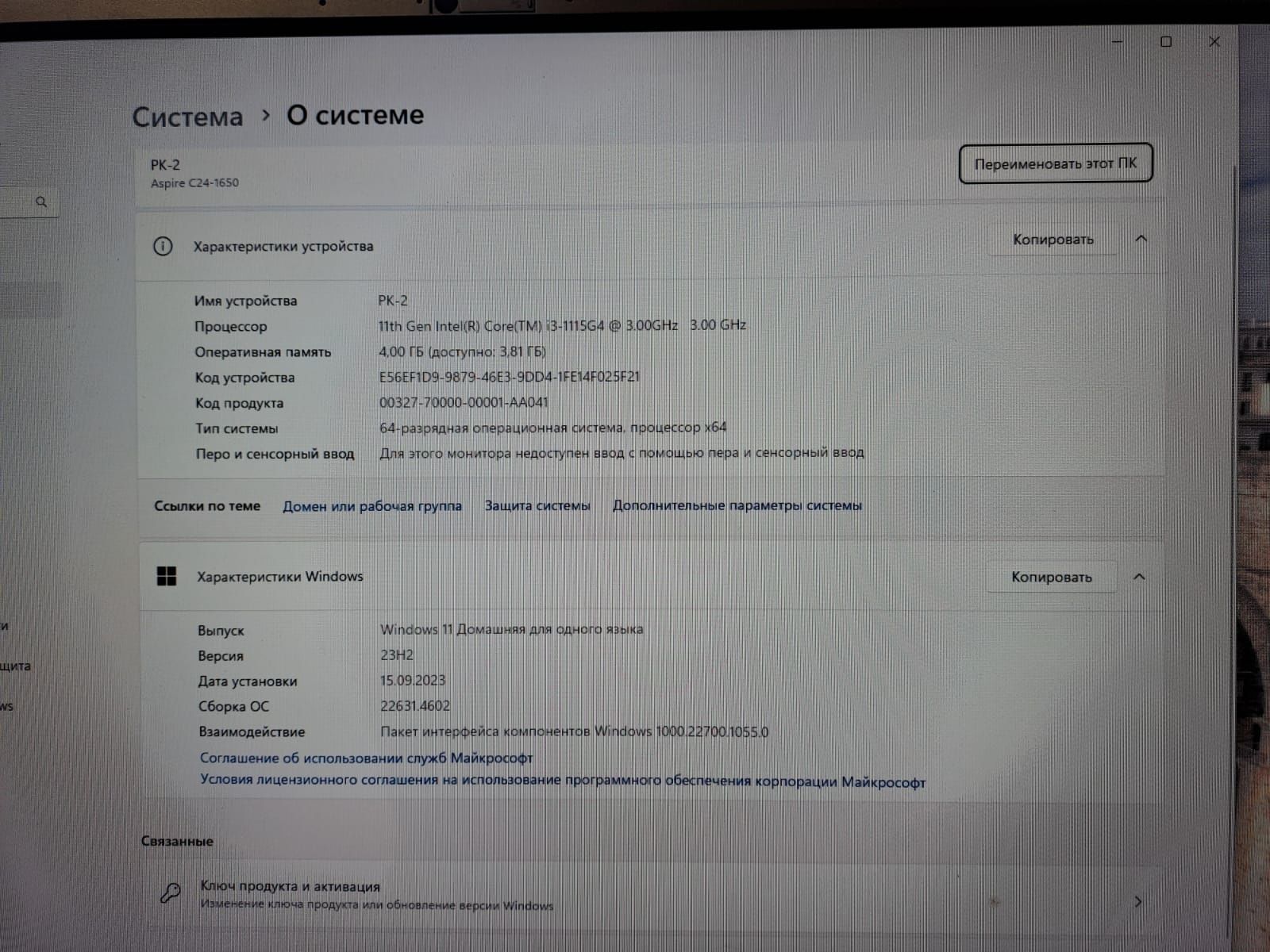Image resolution: width=1270 pixels, height=952 pixels.
Task: Click the Windows logo beside Характеристики Windows
Action: tap(167, 577)
